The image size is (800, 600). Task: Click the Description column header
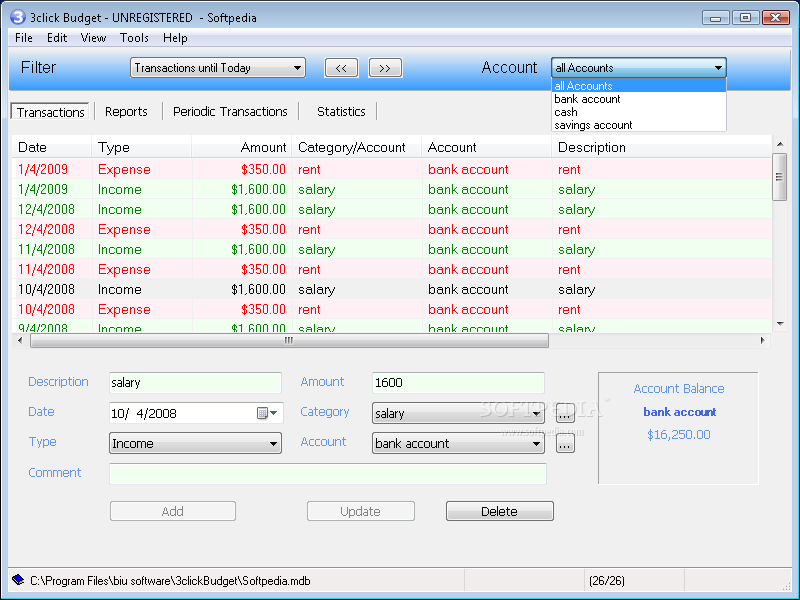661,147
